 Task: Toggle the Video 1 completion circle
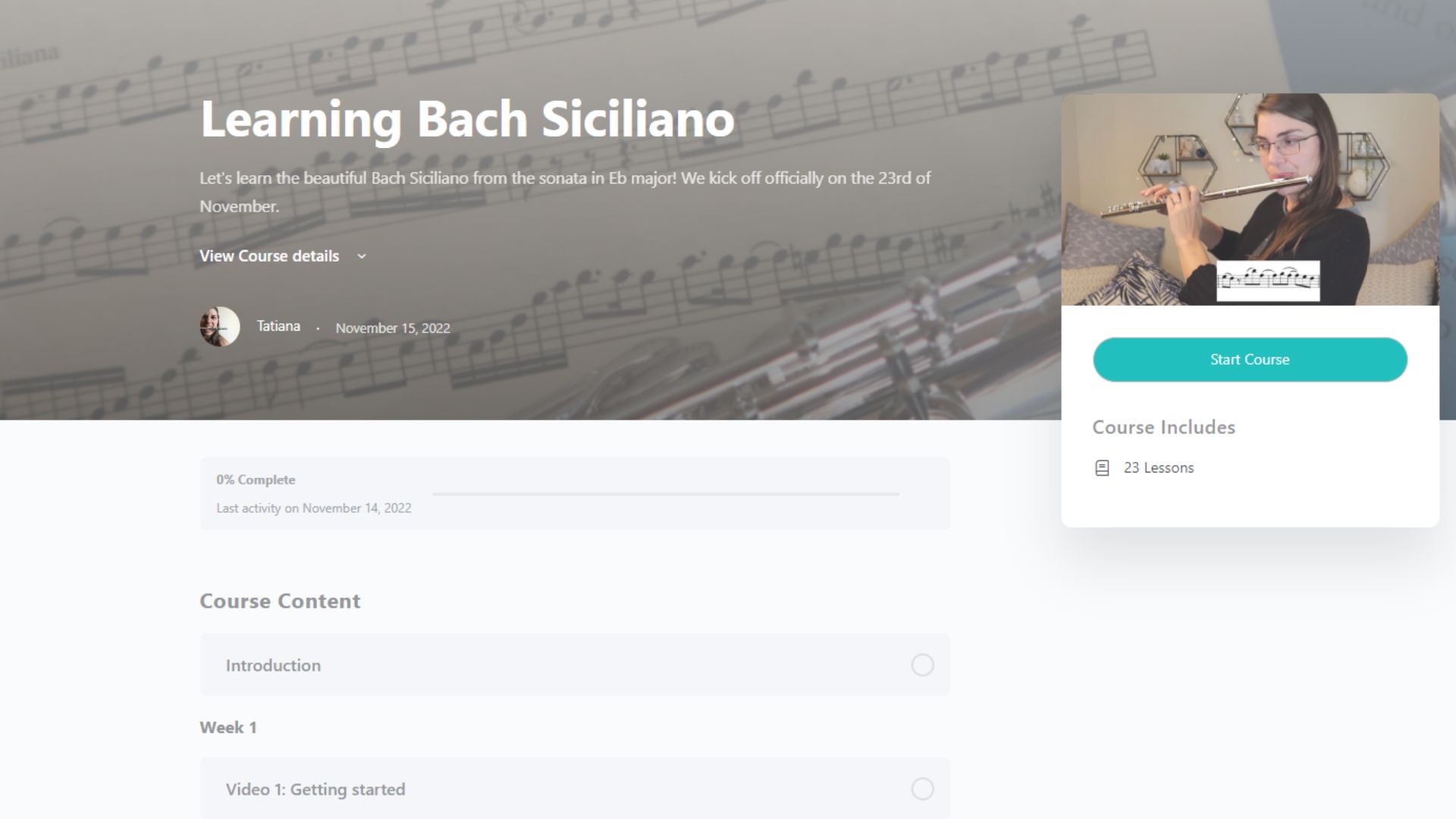click(922, 789)
